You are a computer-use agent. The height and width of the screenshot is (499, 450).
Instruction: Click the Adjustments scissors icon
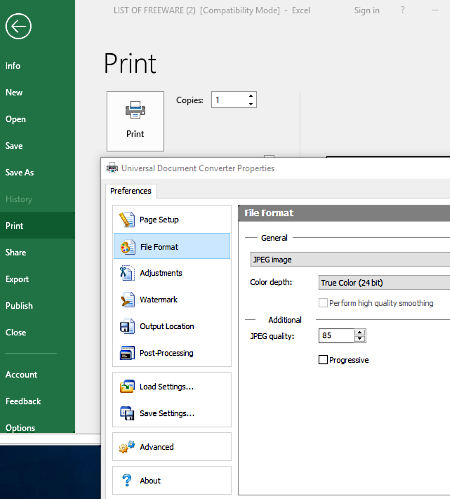coord(127,273)
